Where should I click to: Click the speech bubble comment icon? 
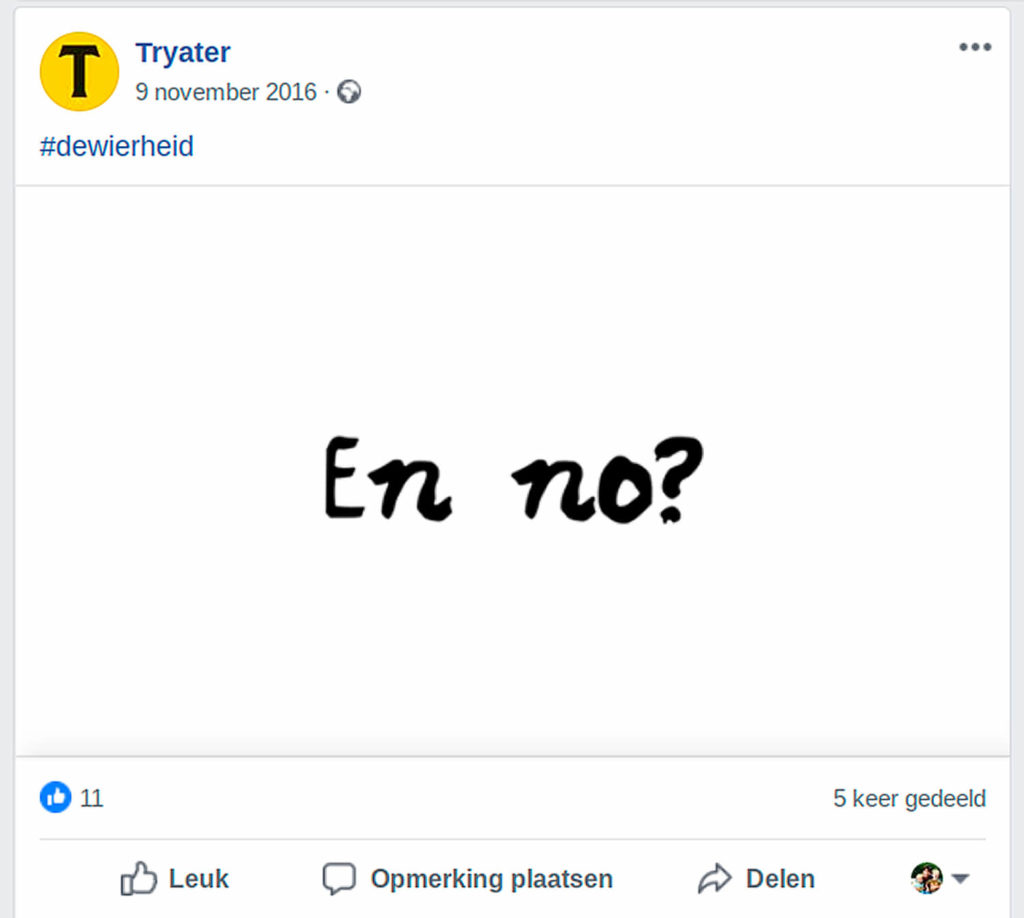coord(339,879)
